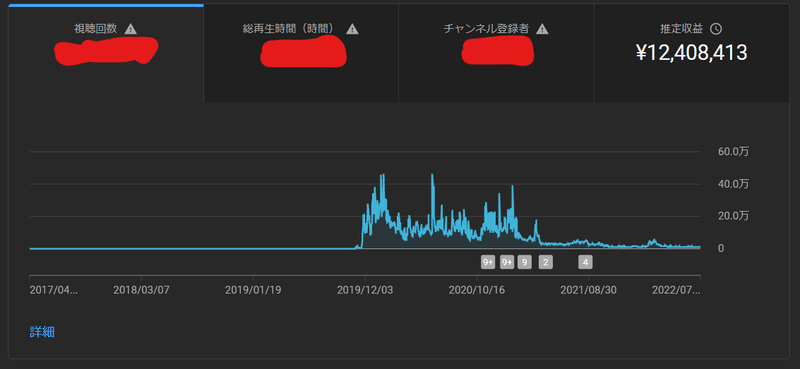Click the first 9+ video marker

click(x=488, y=262)
